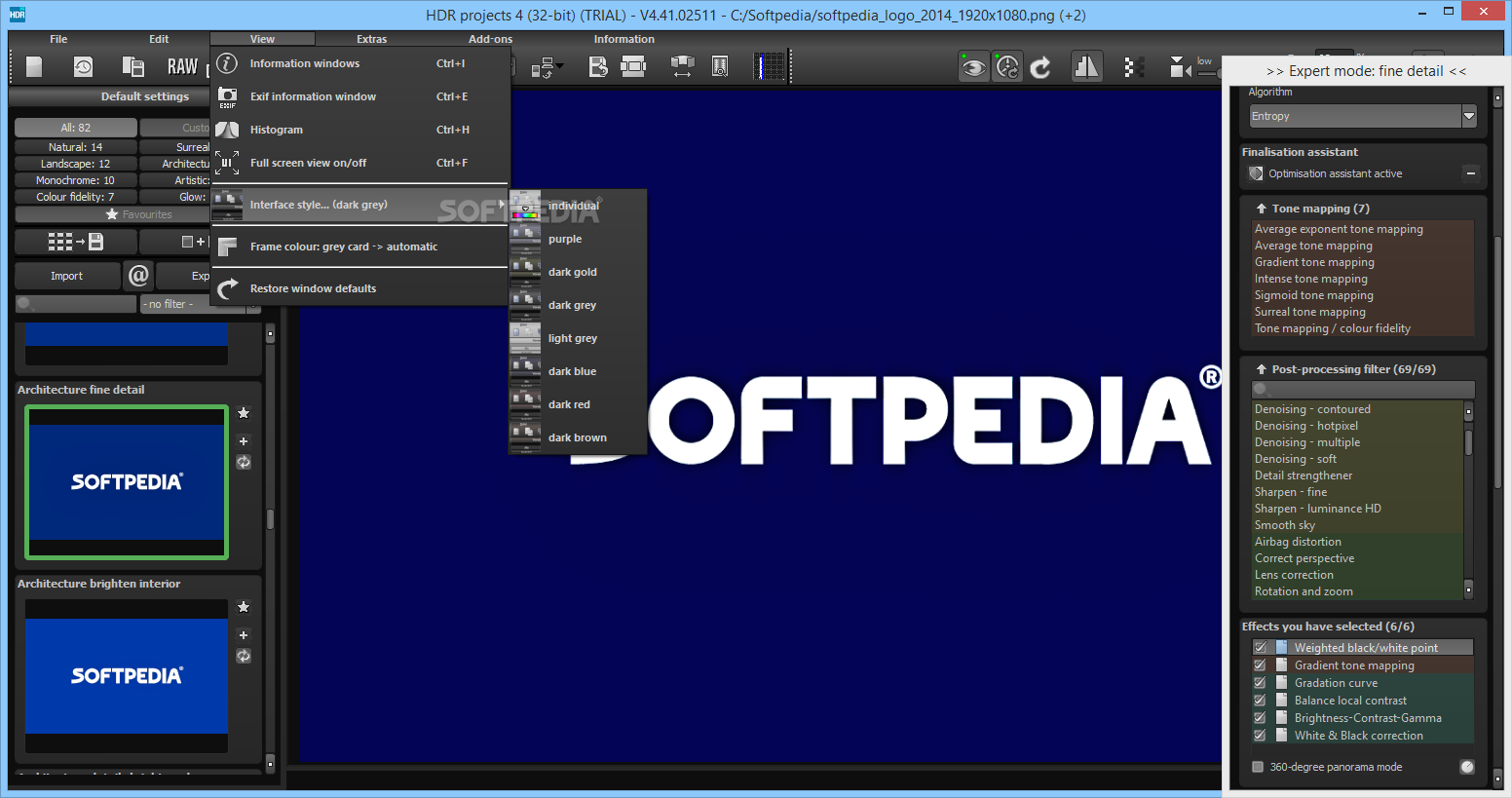
Task: Select Architecture brighten interior preset thumbnail
Action: coord(127,676)
